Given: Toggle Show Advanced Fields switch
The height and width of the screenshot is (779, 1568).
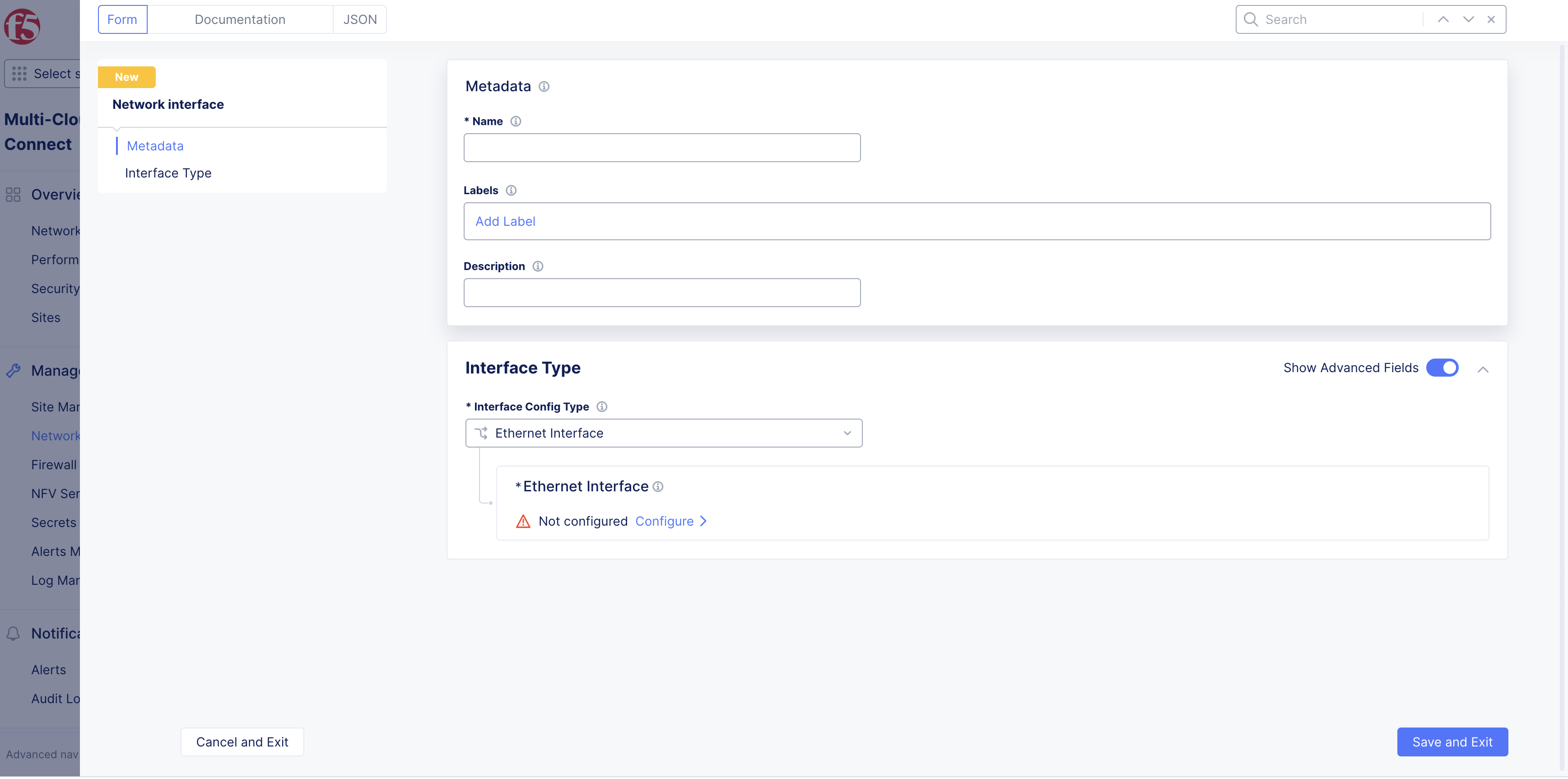Looking at the screenshot, I should click(1442, 368).
